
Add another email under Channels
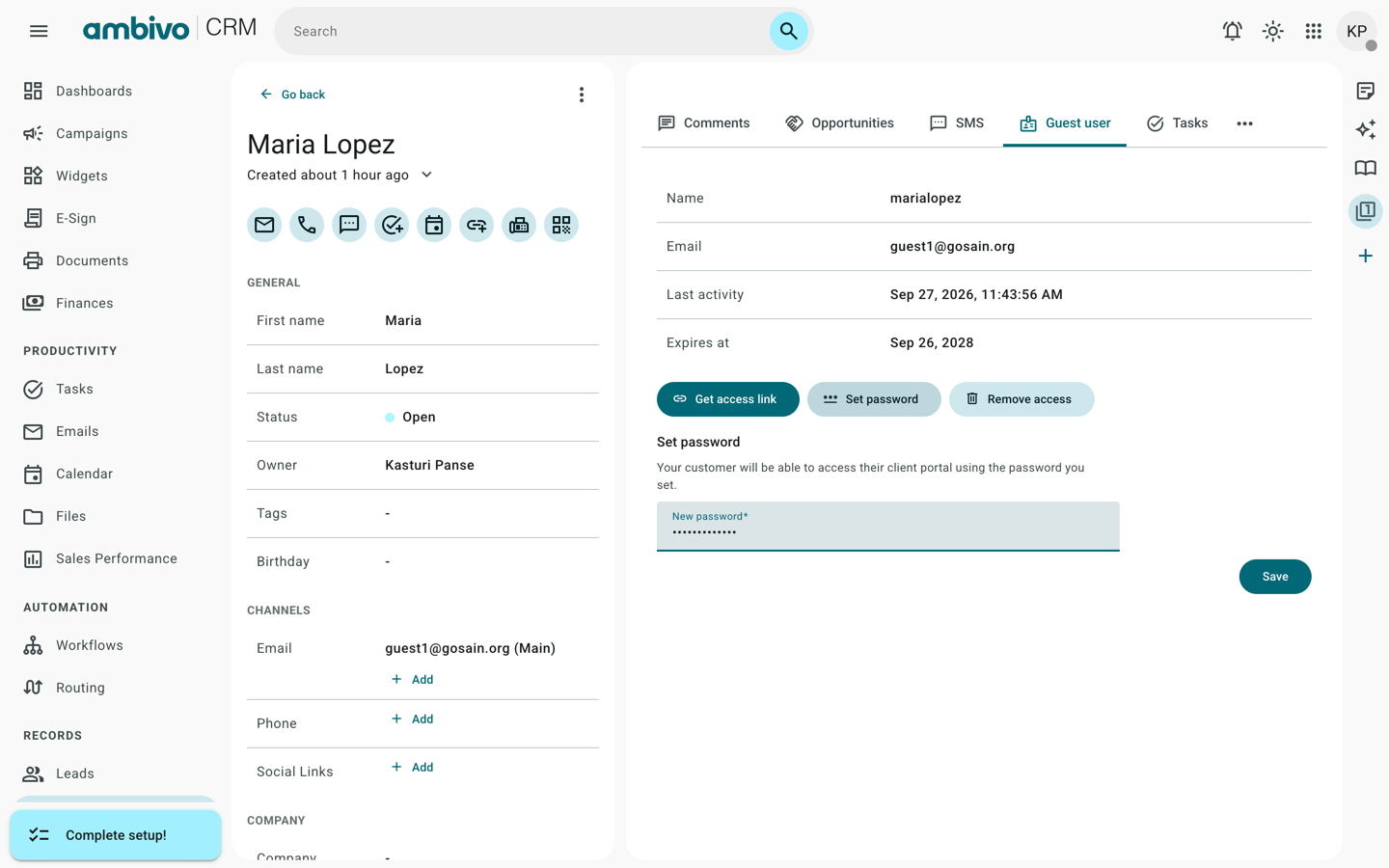click(x=412, y=679)
